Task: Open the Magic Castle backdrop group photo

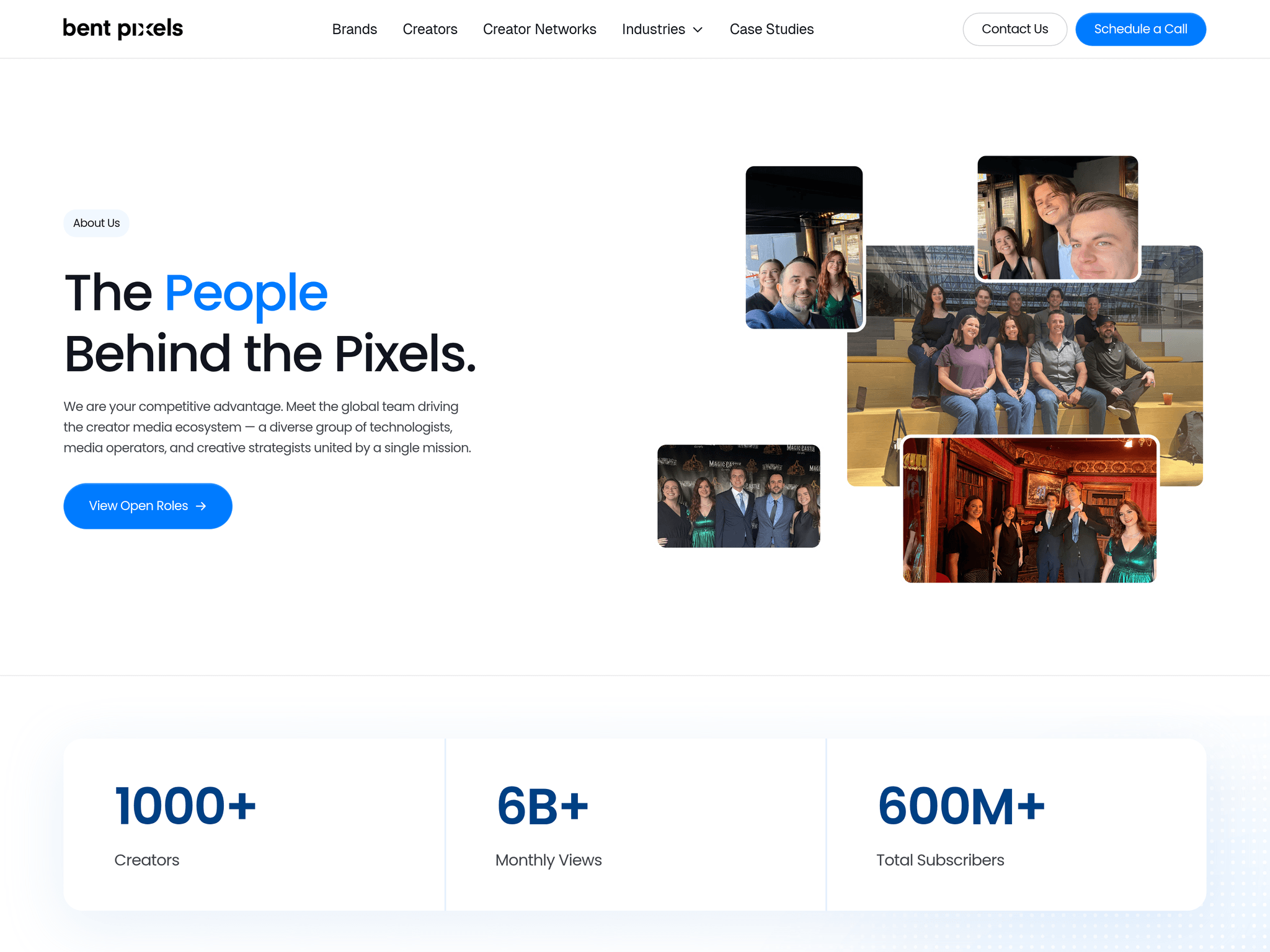Action: [x=739, y=496]
